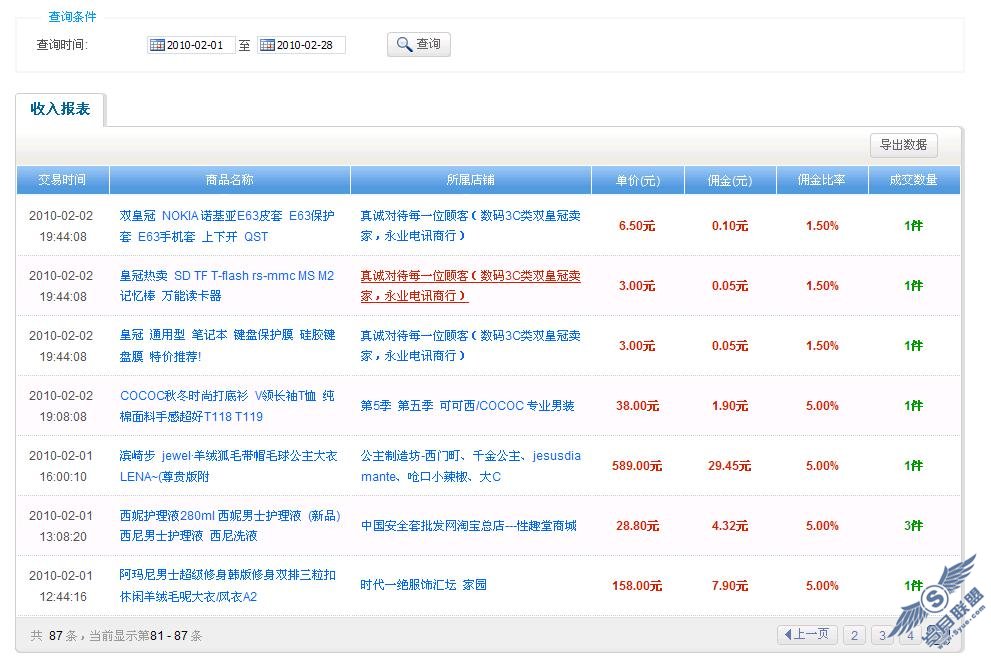Screen dimensions: 991x656
Task: Open the 双皇冠 NOKIA 诺基亚E63皮套 product link
Action: click(x=227, y=226)
